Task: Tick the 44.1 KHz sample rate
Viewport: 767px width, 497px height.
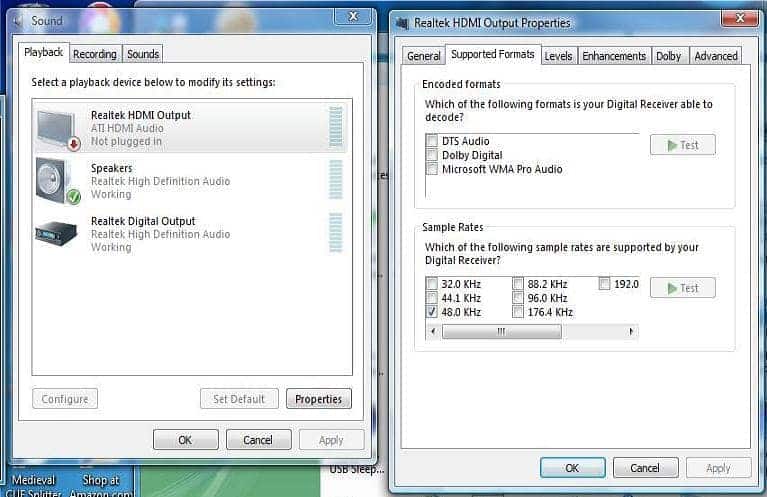Action: pyautogui.click(x=431, y=298)
